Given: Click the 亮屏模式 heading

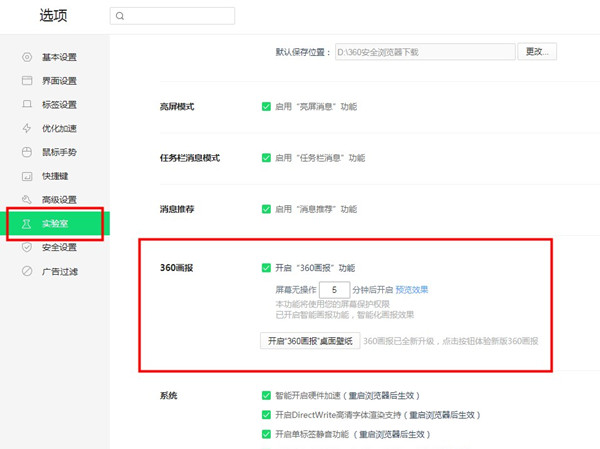Looking at the screenshot, I should pos(177,106).
